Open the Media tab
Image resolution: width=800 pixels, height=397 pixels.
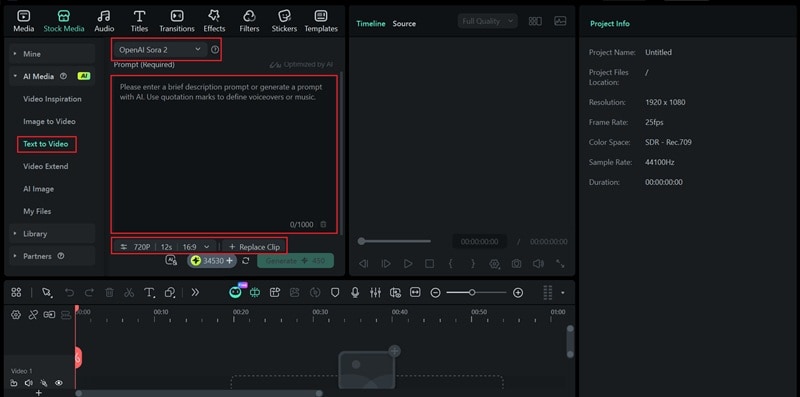23,21
